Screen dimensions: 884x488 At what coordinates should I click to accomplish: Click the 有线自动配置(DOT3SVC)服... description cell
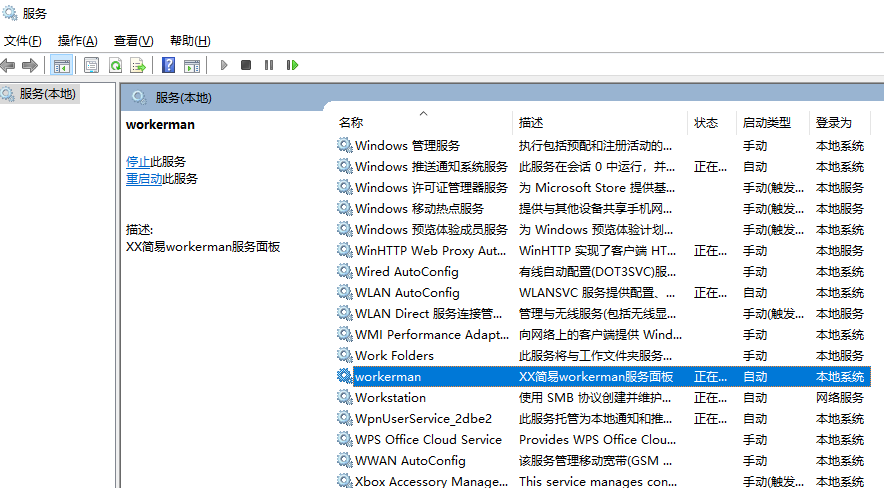597,272
